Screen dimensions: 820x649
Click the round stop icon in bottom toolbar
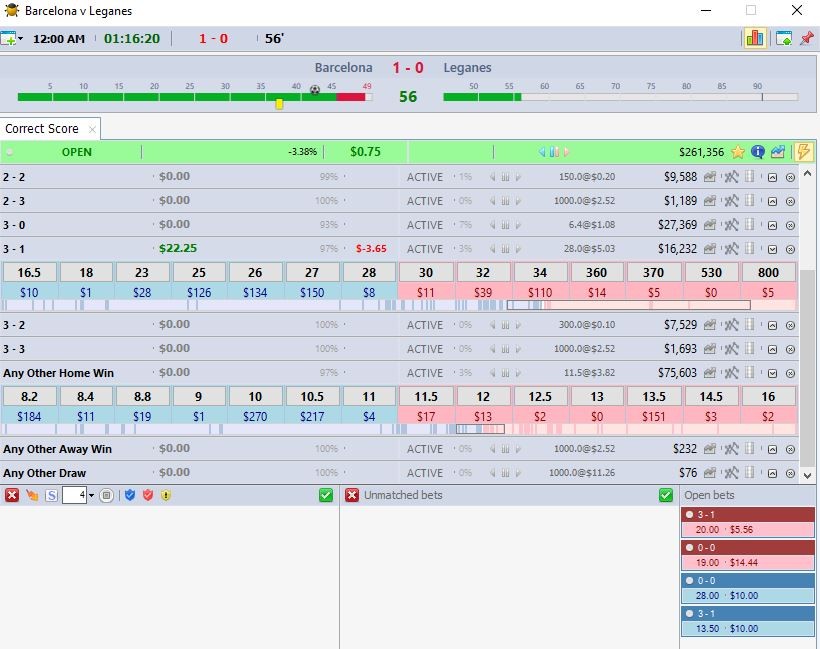point(106,495)
